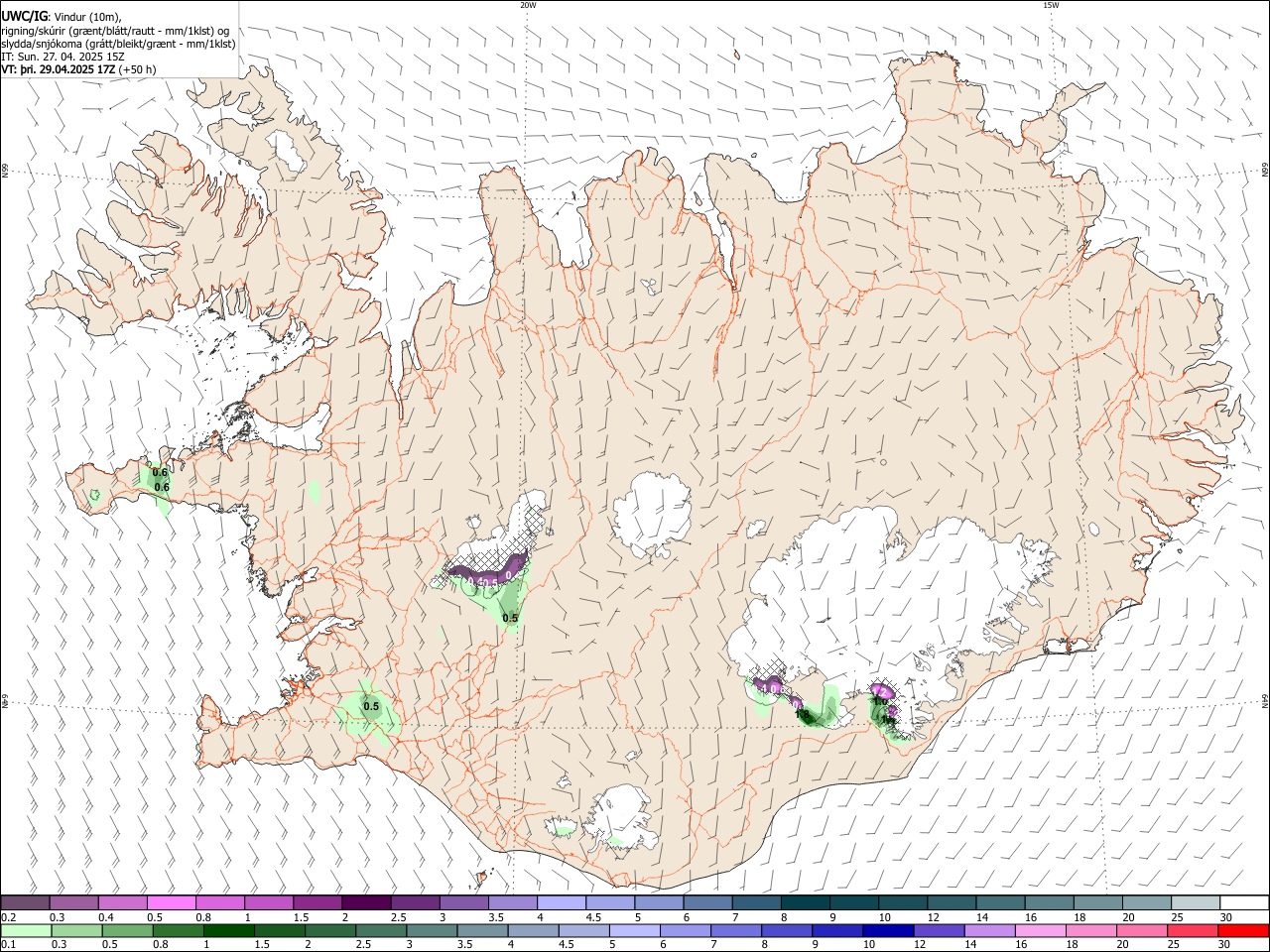Select the pink 0.5 swatch in snow legend
The width and height of the screenshot is (1270, 952).
[x=171, y=902]
